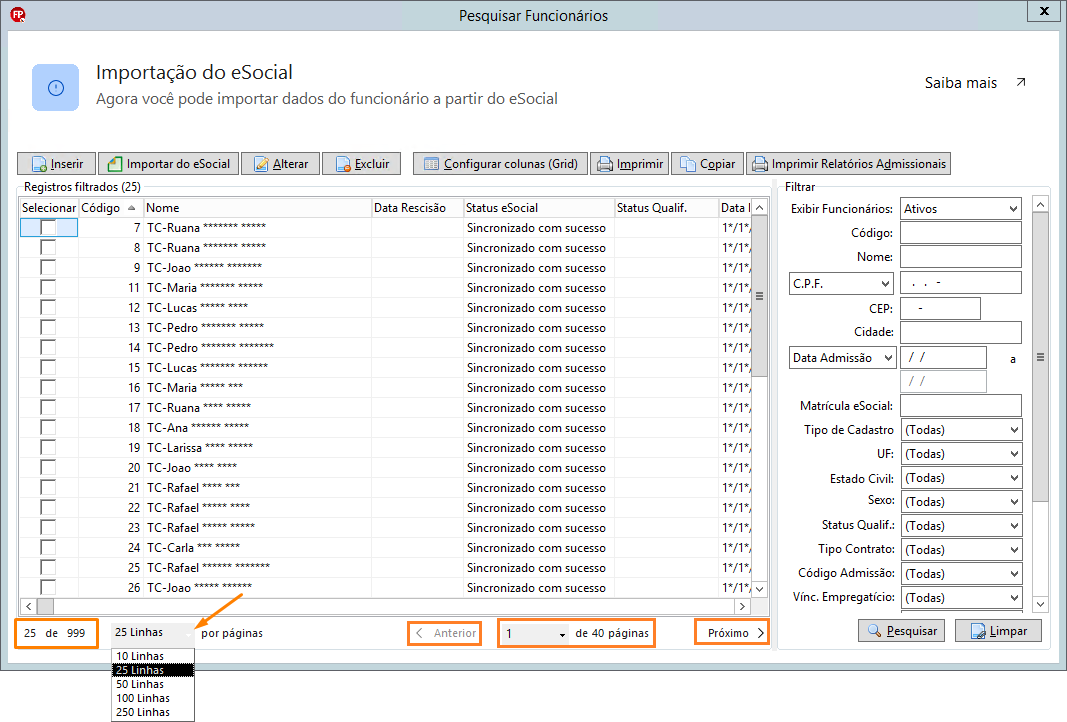
Task: Check the row for TC-Maria code 11
Action: (x=48, y=287)
